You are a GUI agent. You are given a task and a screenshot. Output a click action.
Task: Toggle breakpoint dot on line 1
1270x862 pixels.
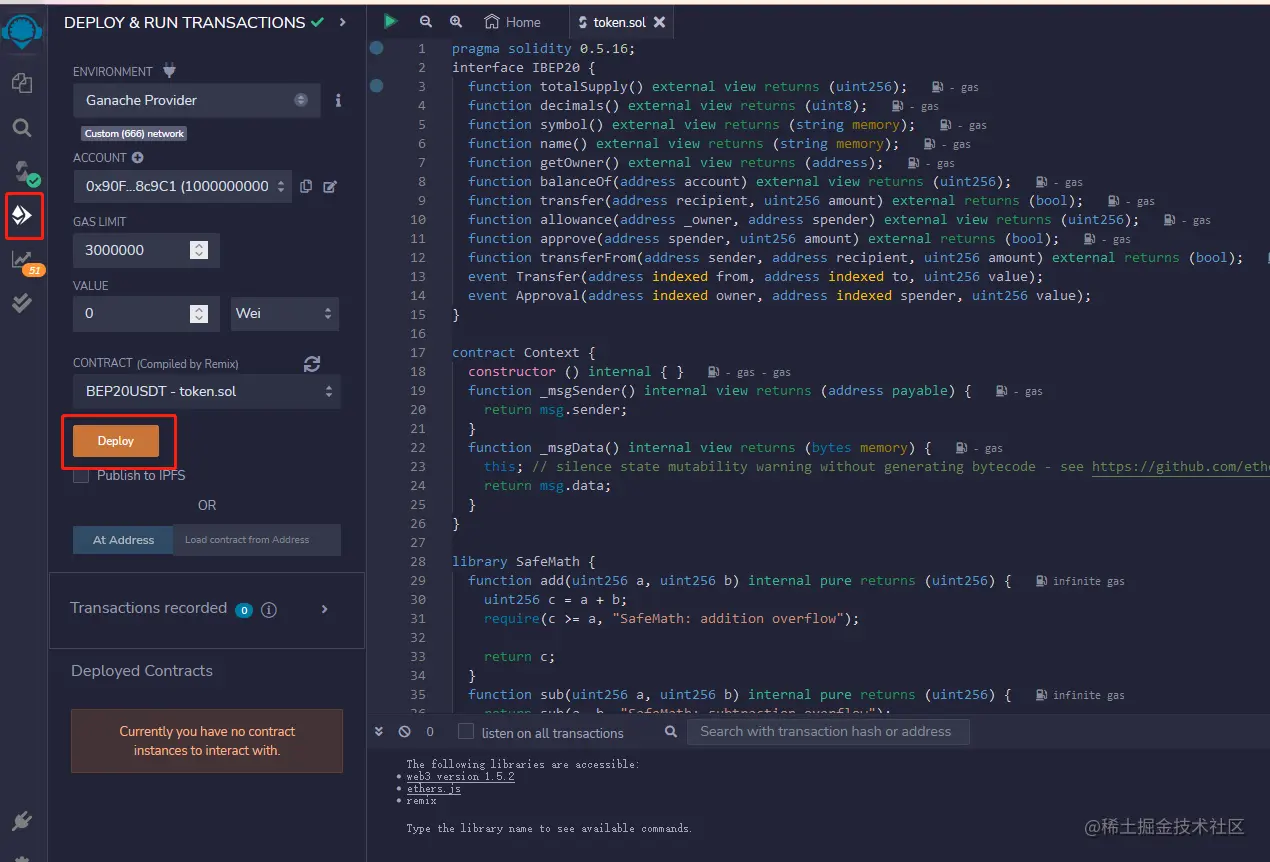376,48
